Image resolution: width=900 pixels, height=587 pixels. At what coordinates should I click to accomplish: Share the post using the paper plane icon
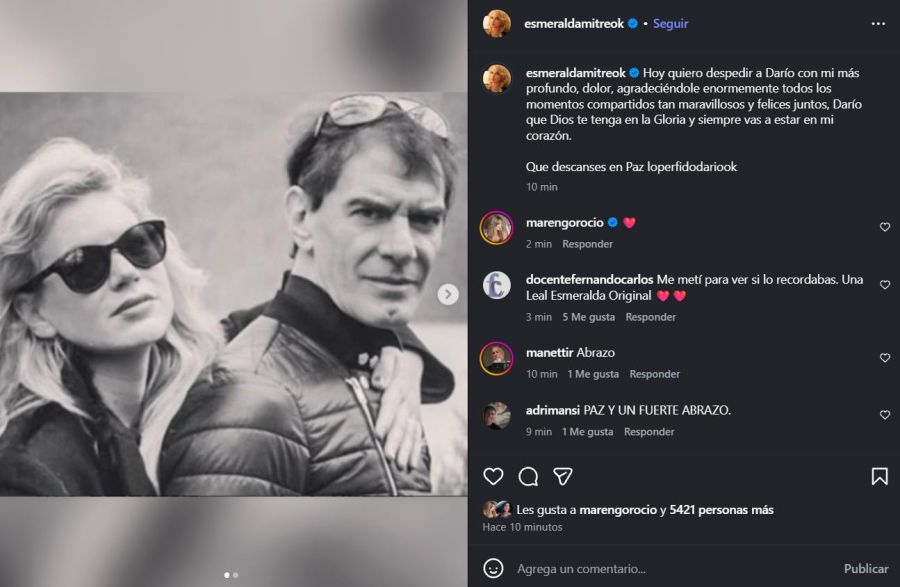(x=561, y=474)
